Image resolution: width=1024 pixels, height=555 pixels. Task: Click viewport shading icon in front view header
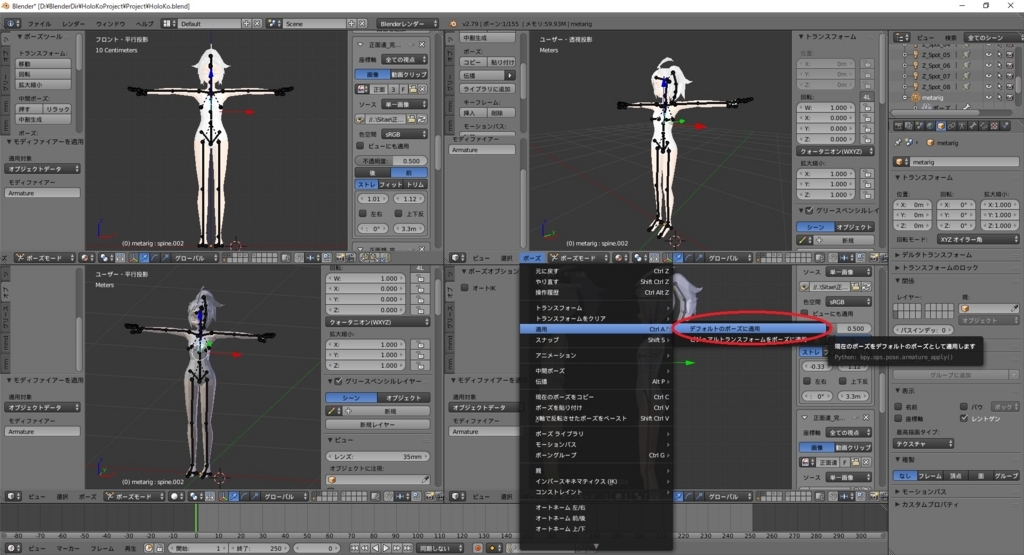point(87,258)
